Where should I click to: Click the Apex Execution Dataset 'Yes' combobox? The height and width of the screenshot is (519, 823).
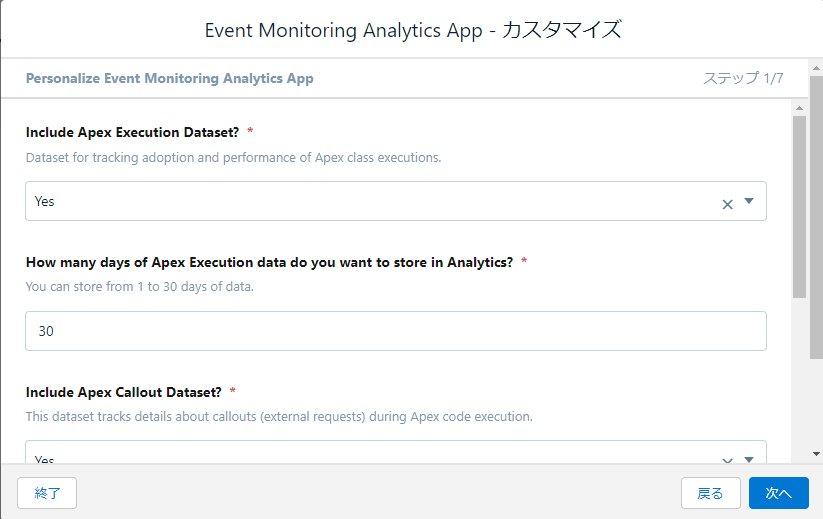point(370,201)
